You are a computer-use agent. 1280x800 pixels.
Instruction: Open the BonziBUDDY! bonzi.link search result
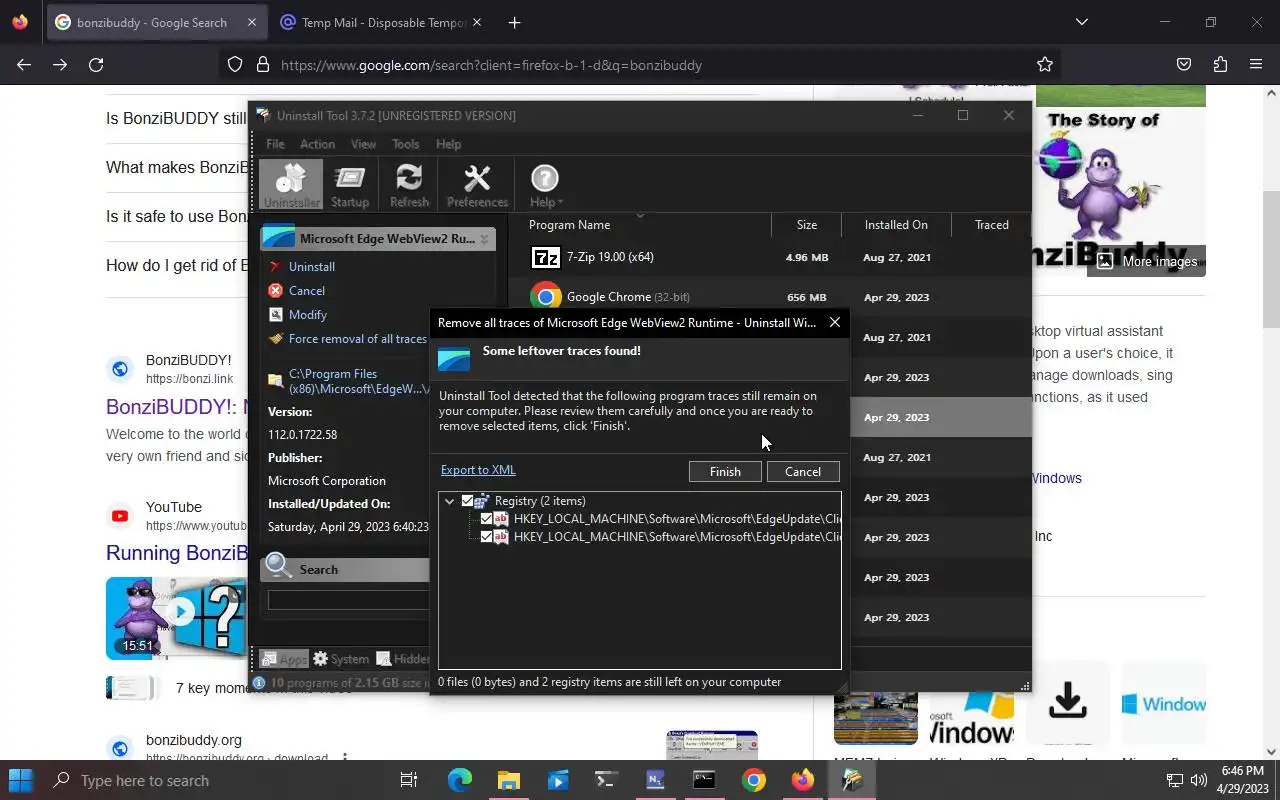tap(175, 407)
